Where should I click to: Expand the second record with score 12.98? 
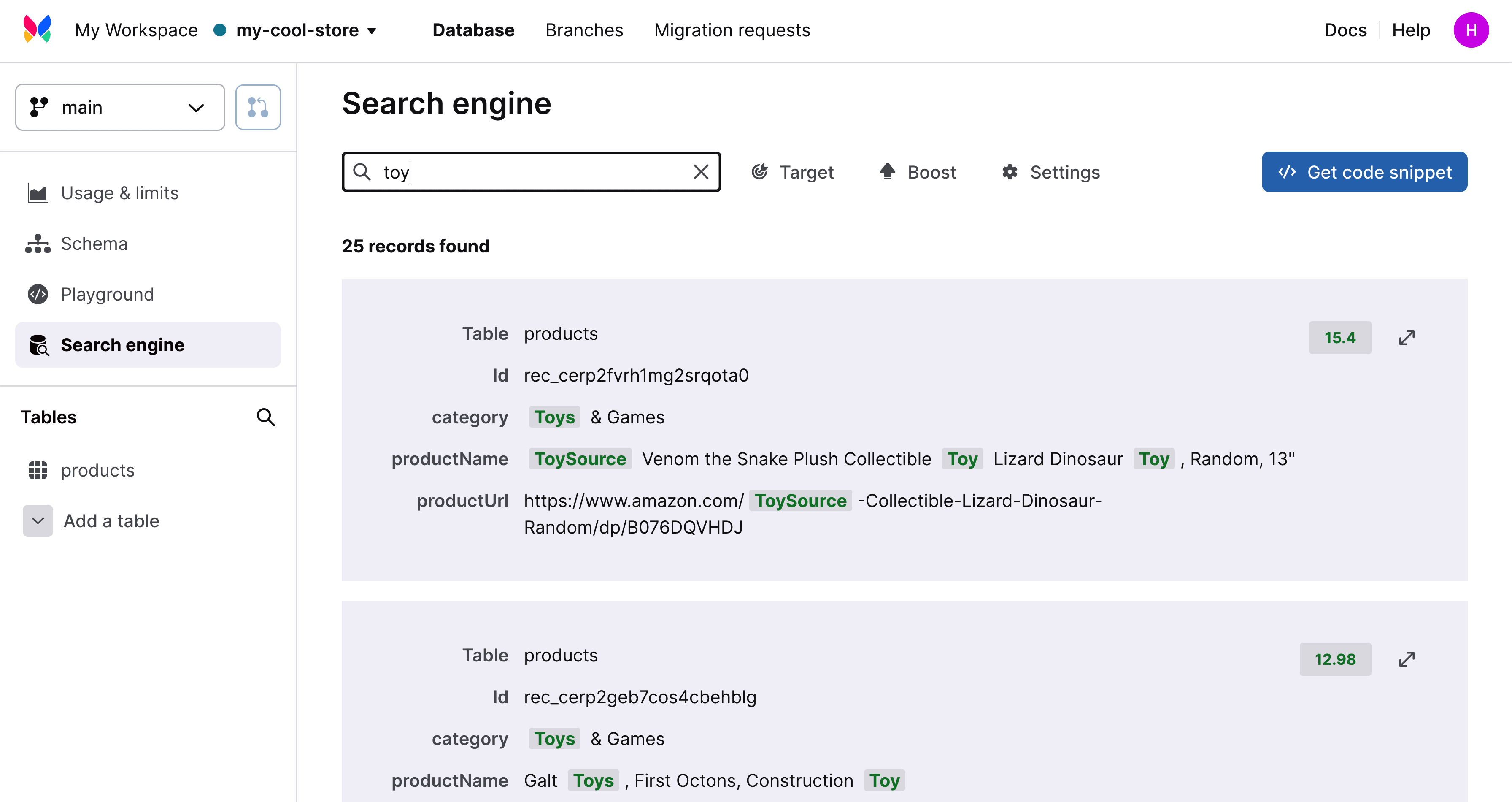[1407, 659]
